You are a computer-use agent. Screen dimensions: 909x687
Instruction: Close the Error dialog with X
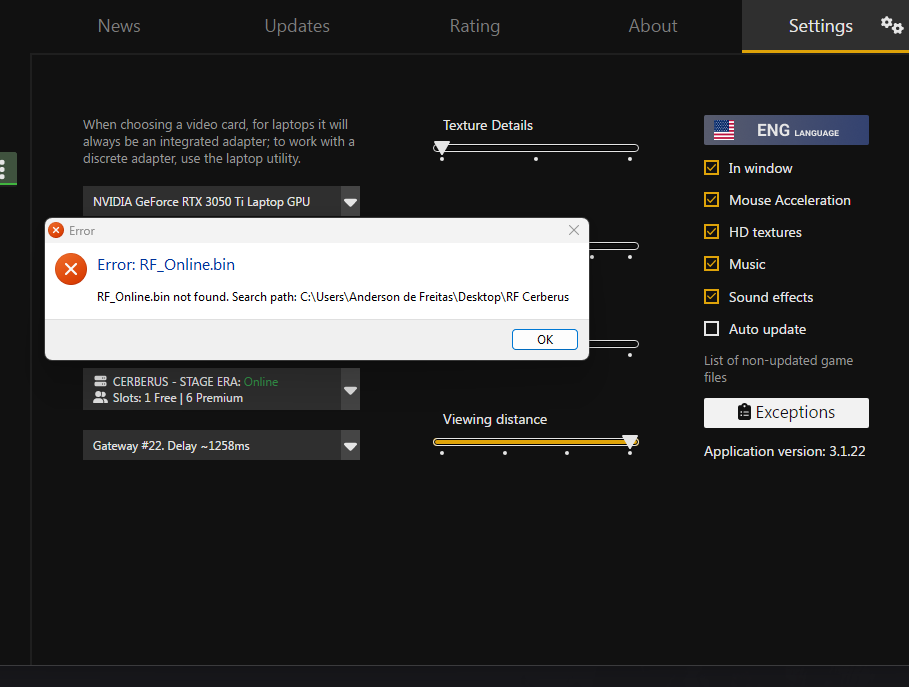[574, 230]
